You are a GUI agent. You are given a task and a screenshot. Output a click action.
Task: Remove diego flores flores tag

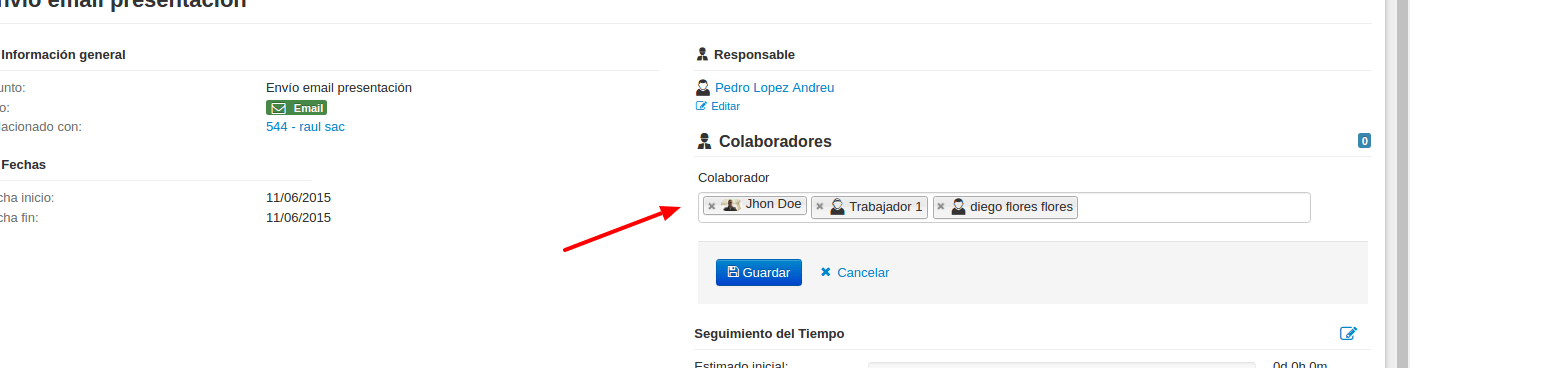pos(941,207)
